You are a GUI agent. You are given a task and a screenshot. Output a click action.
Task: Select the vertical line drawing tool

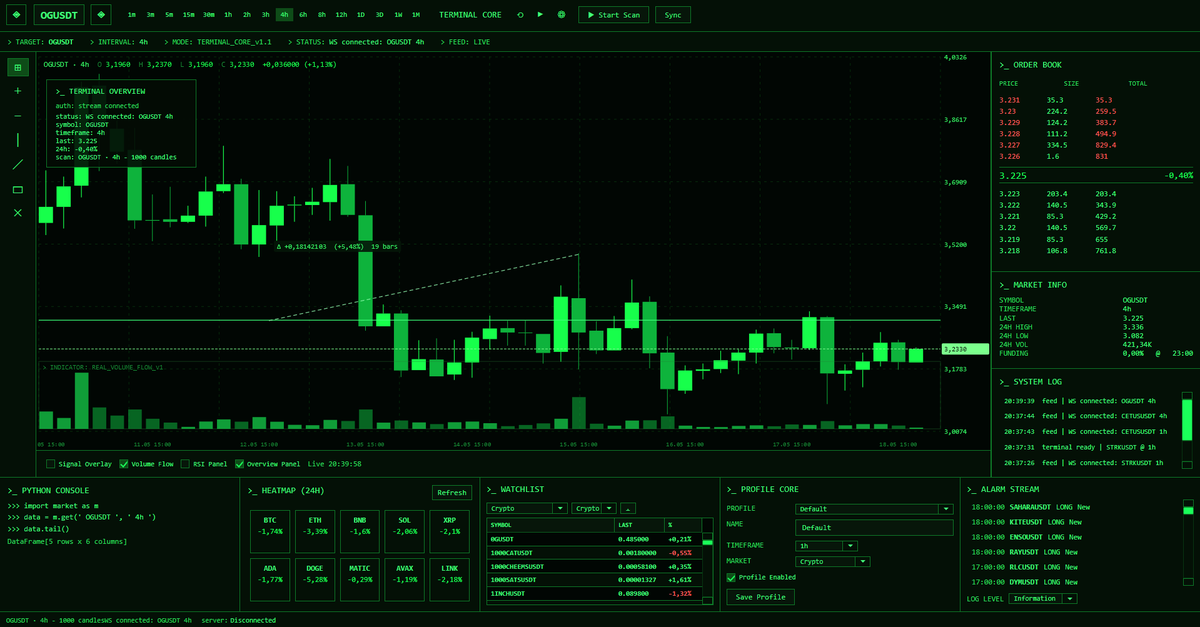(x=17, y=140)
